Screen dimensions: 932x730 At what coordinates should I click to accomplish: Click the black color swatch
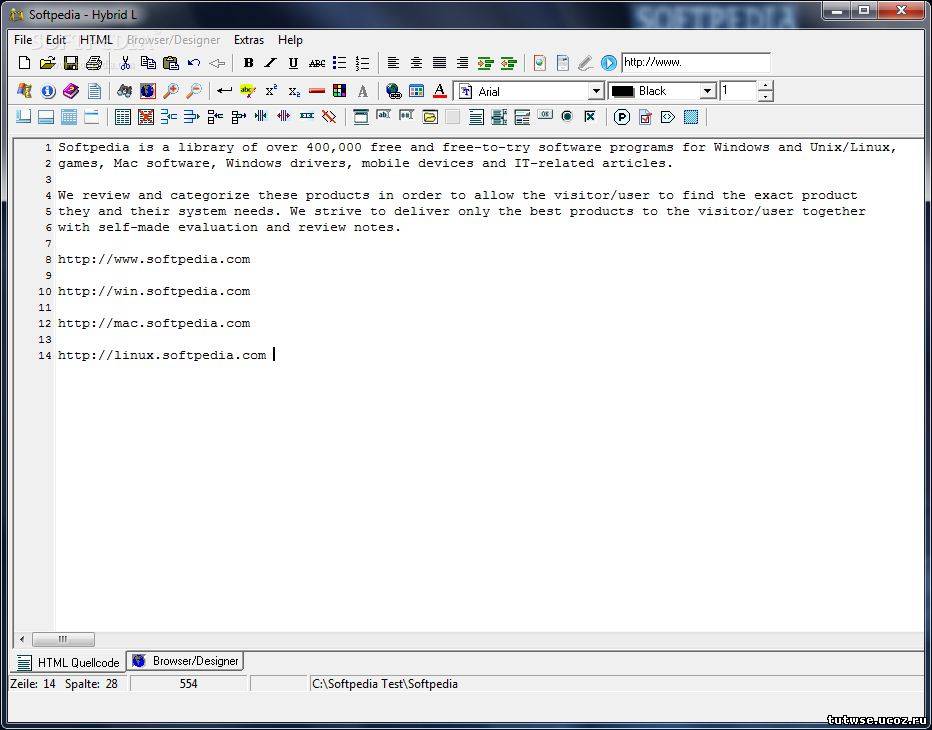[623, 91]
